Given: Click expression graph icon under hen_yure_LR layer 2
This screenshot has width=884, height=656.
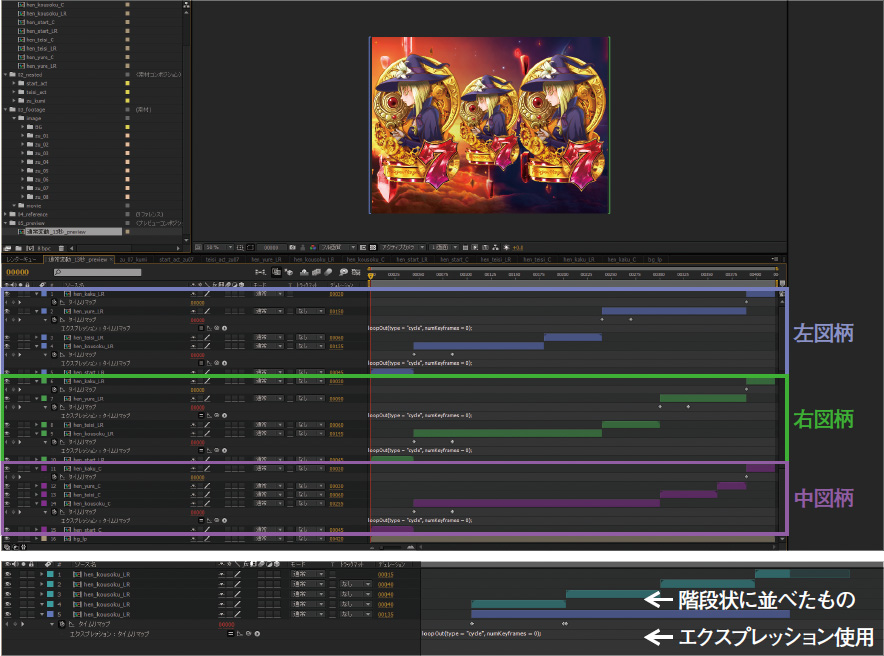Looking at the screenshot, I should pos(209,328).
